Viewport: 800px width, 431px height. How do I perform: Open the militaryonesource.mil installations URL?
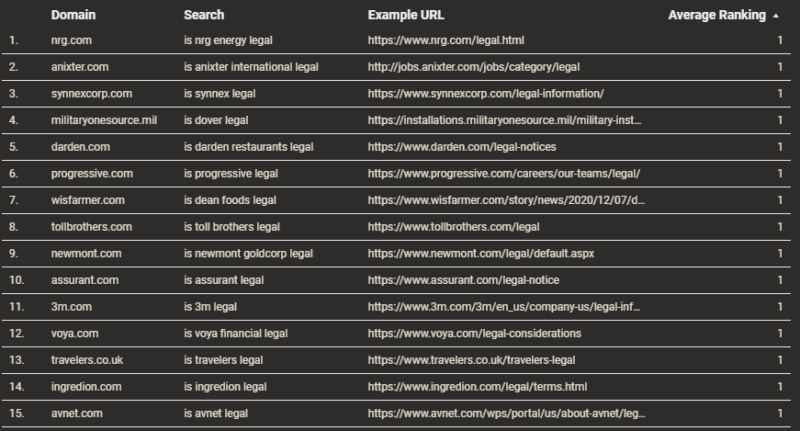click(506, 120)
